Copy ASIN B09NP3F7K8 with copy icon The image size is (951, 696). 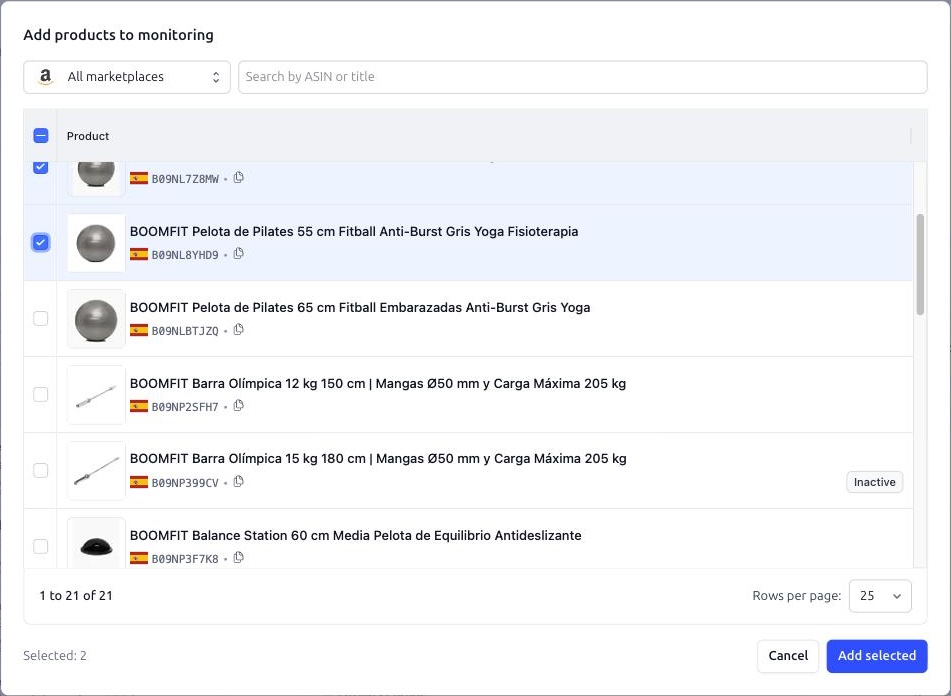click(x=238, y=557)
